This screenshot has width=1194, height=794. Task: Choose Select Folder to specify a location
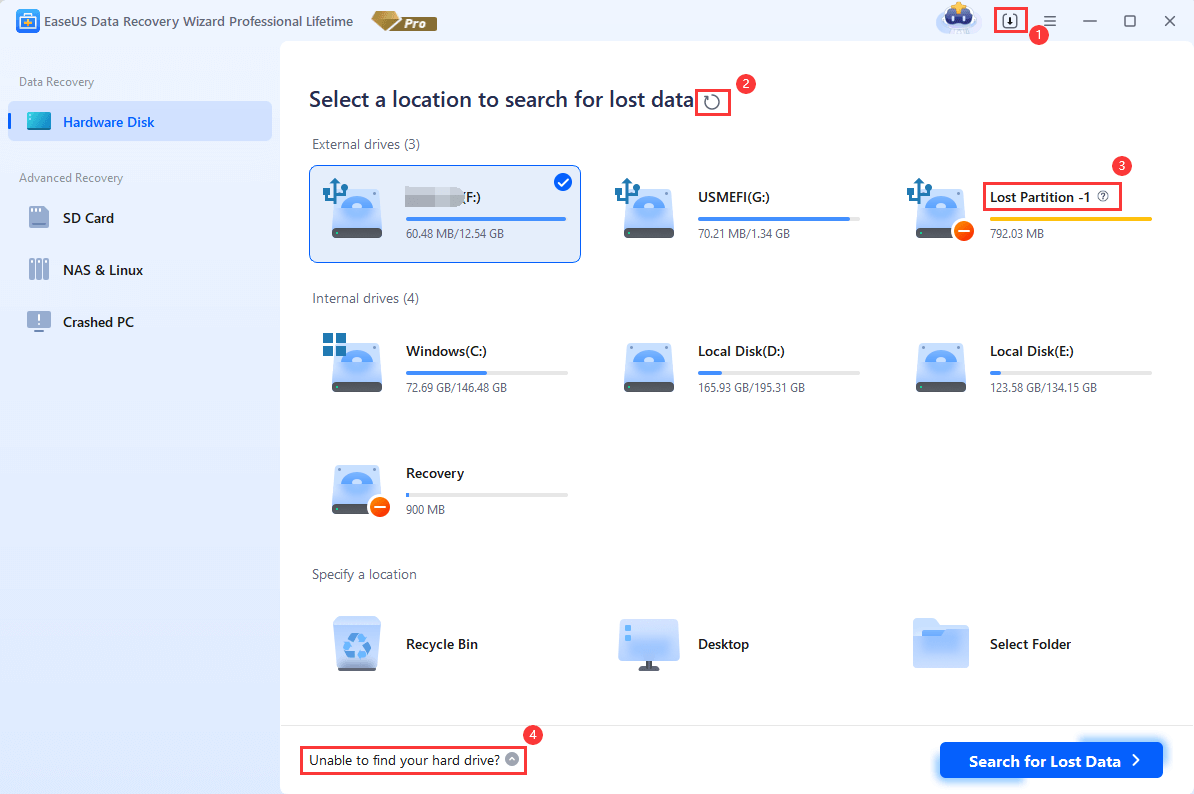pos(1029,644)
